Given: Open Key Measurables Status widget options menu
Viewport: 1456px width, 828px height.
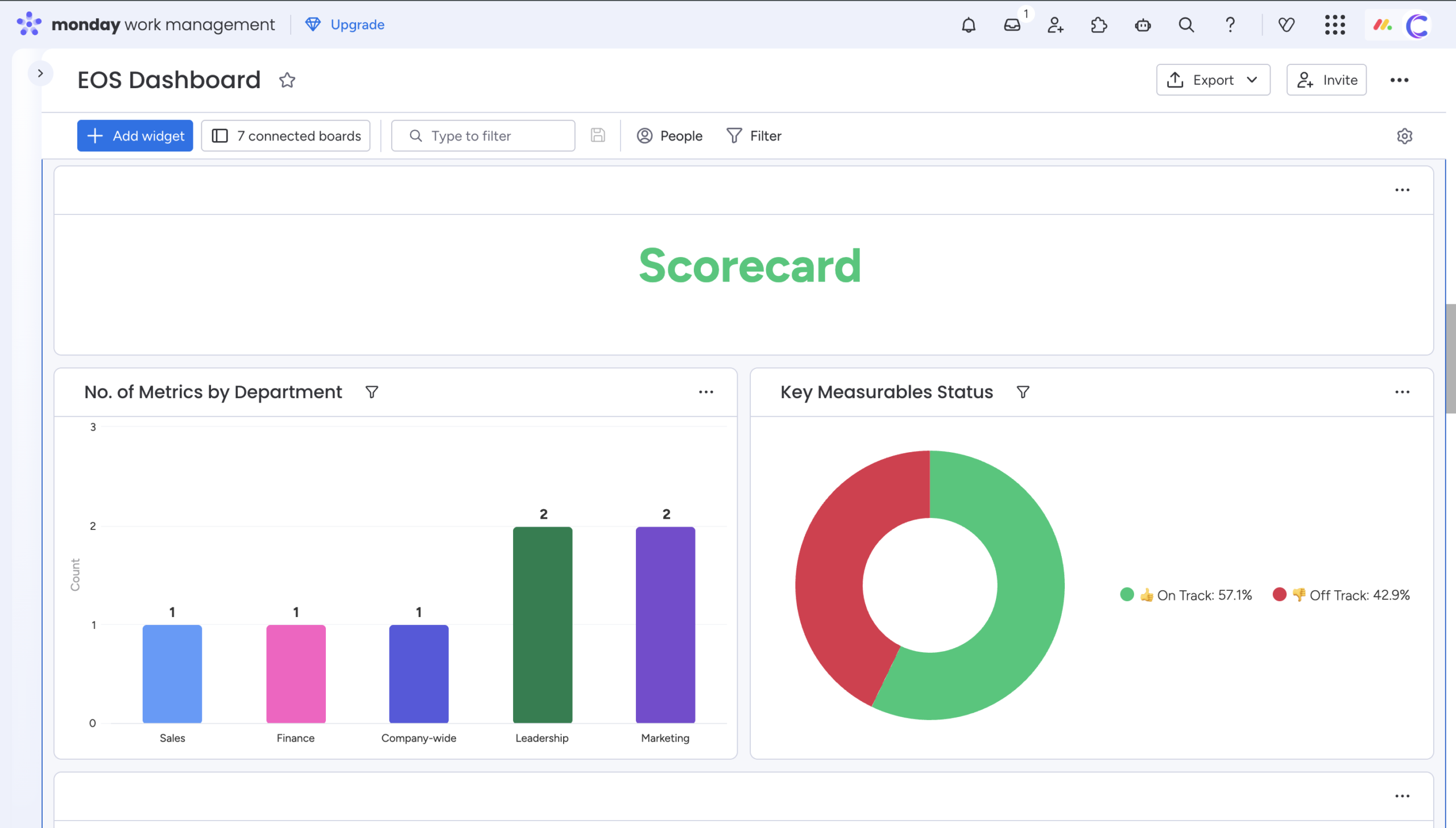Looking at the screenshot, I should [1402, 392].
